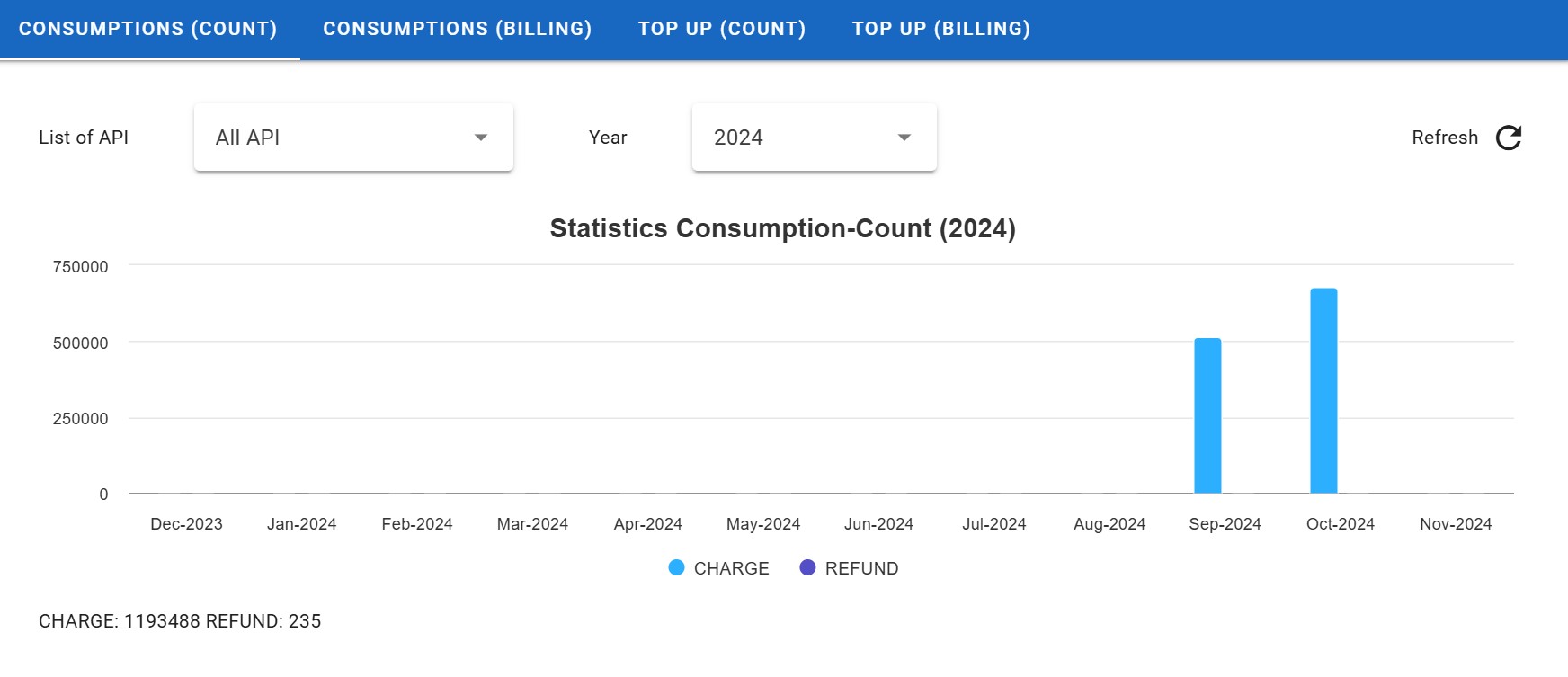Toggle the CHARGE series legend label
The width and height of the screenshot is (1568, 677).
[731, 568]
